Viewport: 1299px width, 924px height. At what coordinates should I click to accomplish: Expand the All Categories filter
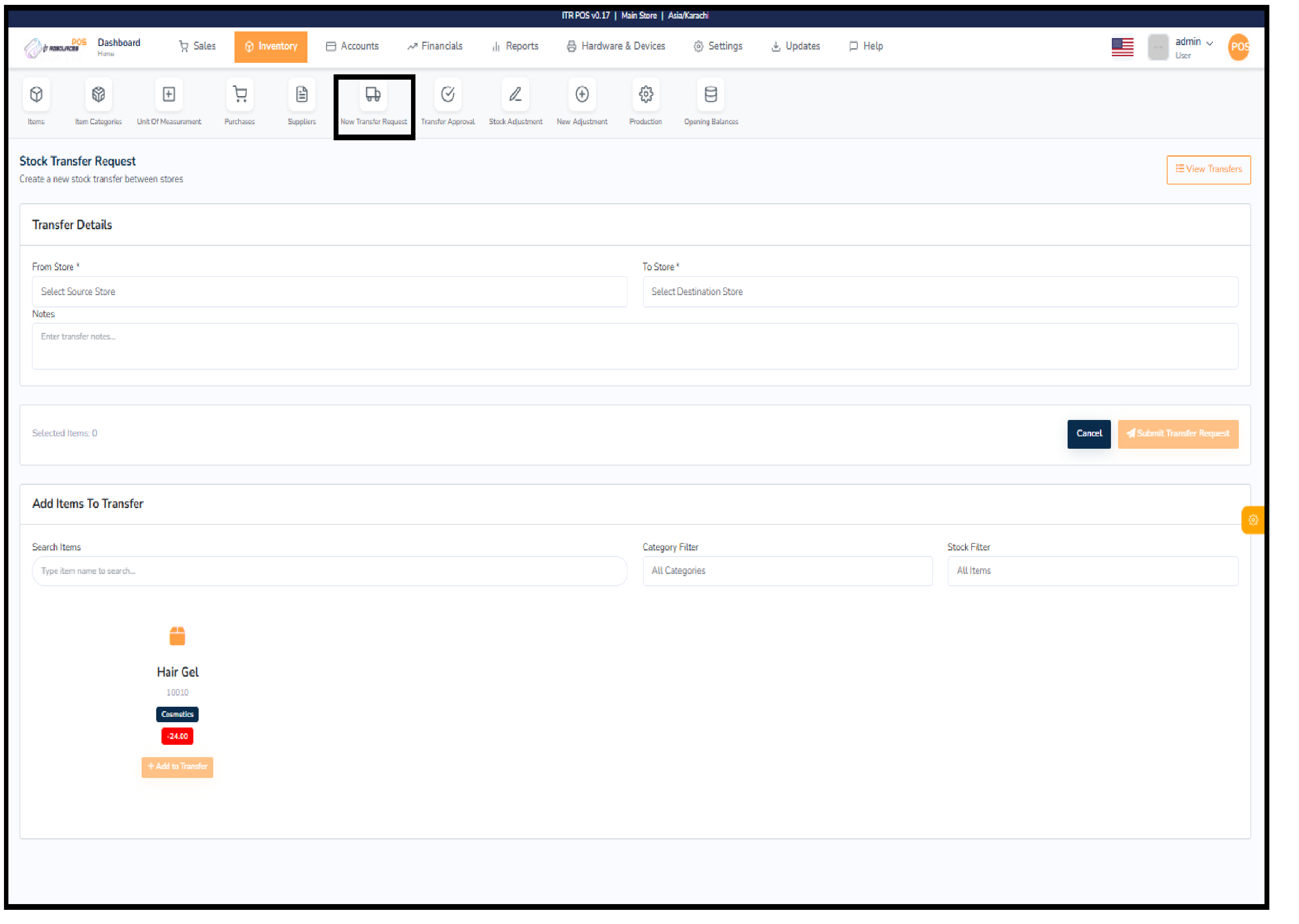[787, 571]
